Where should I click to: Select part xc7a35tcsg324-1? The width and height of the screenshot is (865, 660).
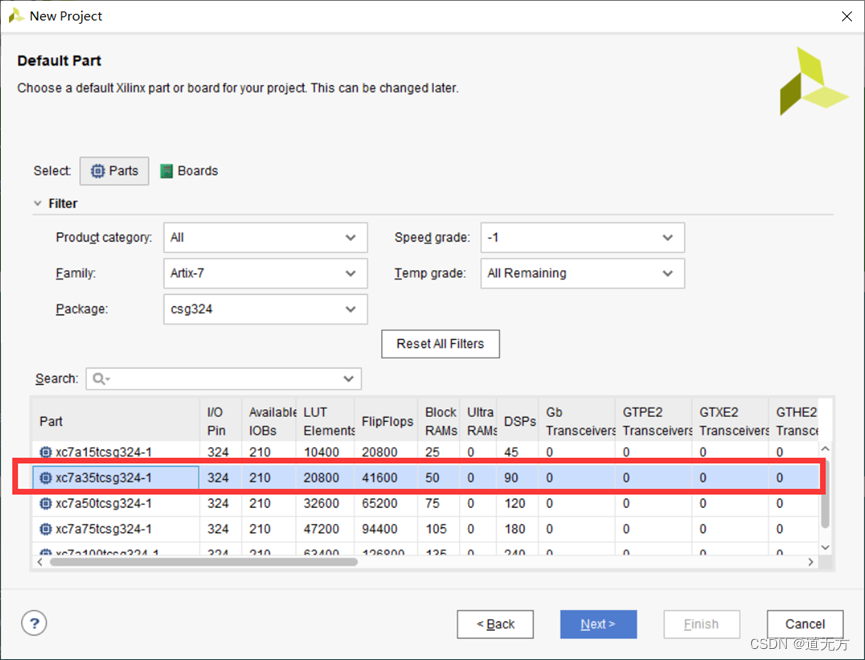click(103, 477)
